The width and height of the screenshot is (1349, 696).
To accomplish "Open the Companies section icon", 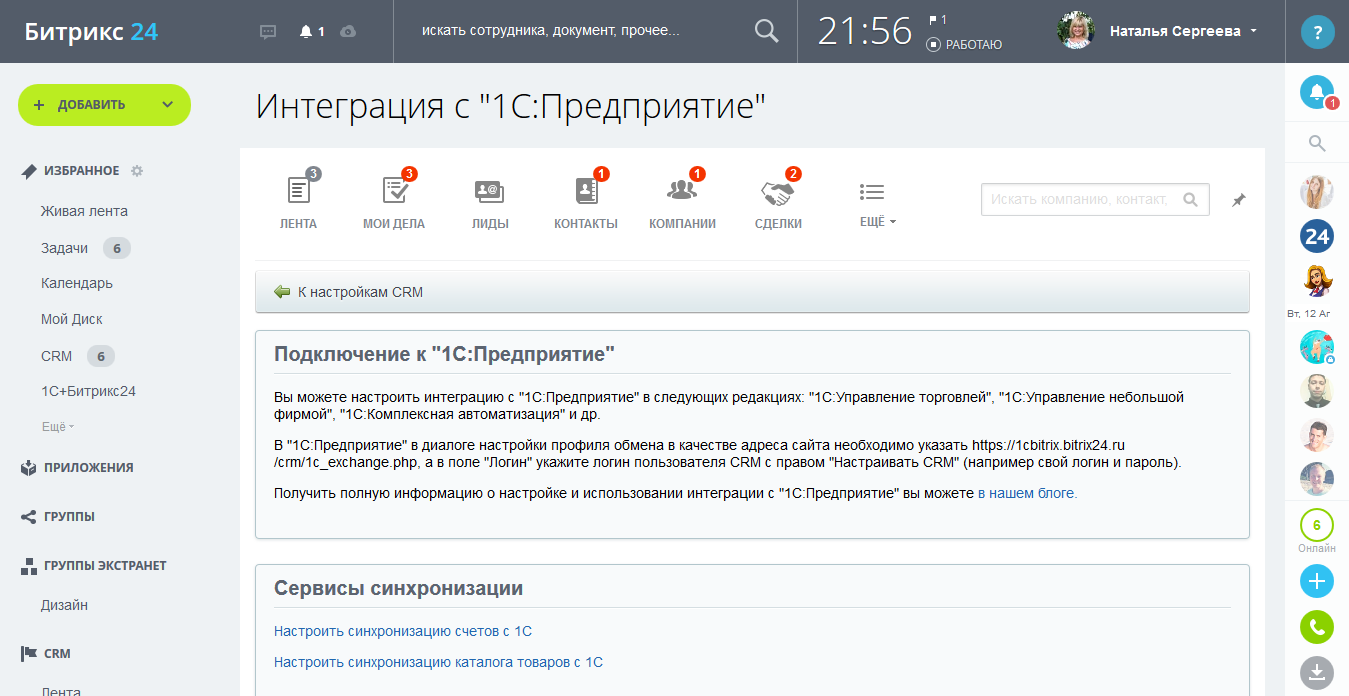I will point(681,191).
